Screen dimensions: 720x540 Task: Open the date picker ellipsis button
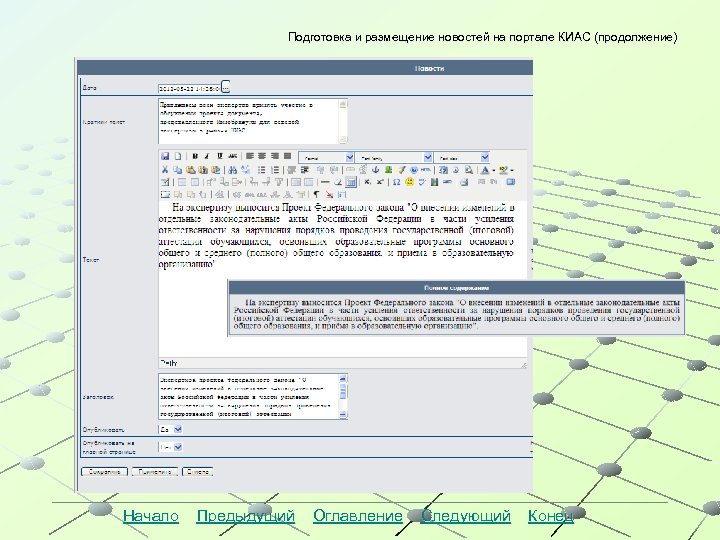(x=225, y=87)
